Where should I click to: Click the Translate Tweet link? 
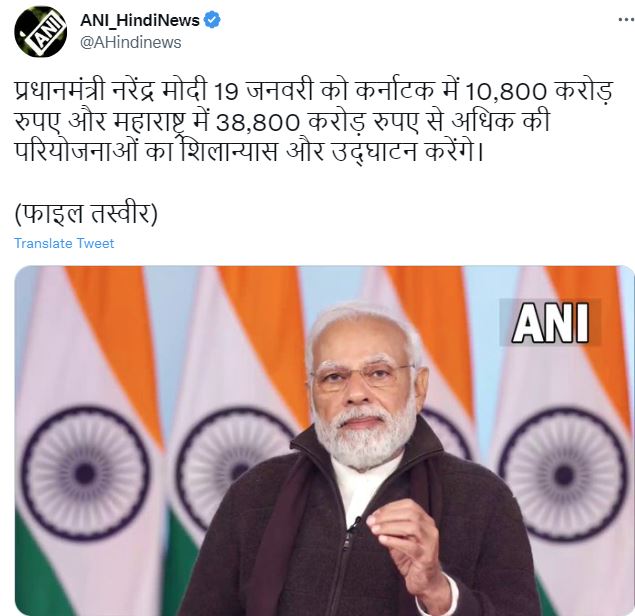click(x=64, y=243)
